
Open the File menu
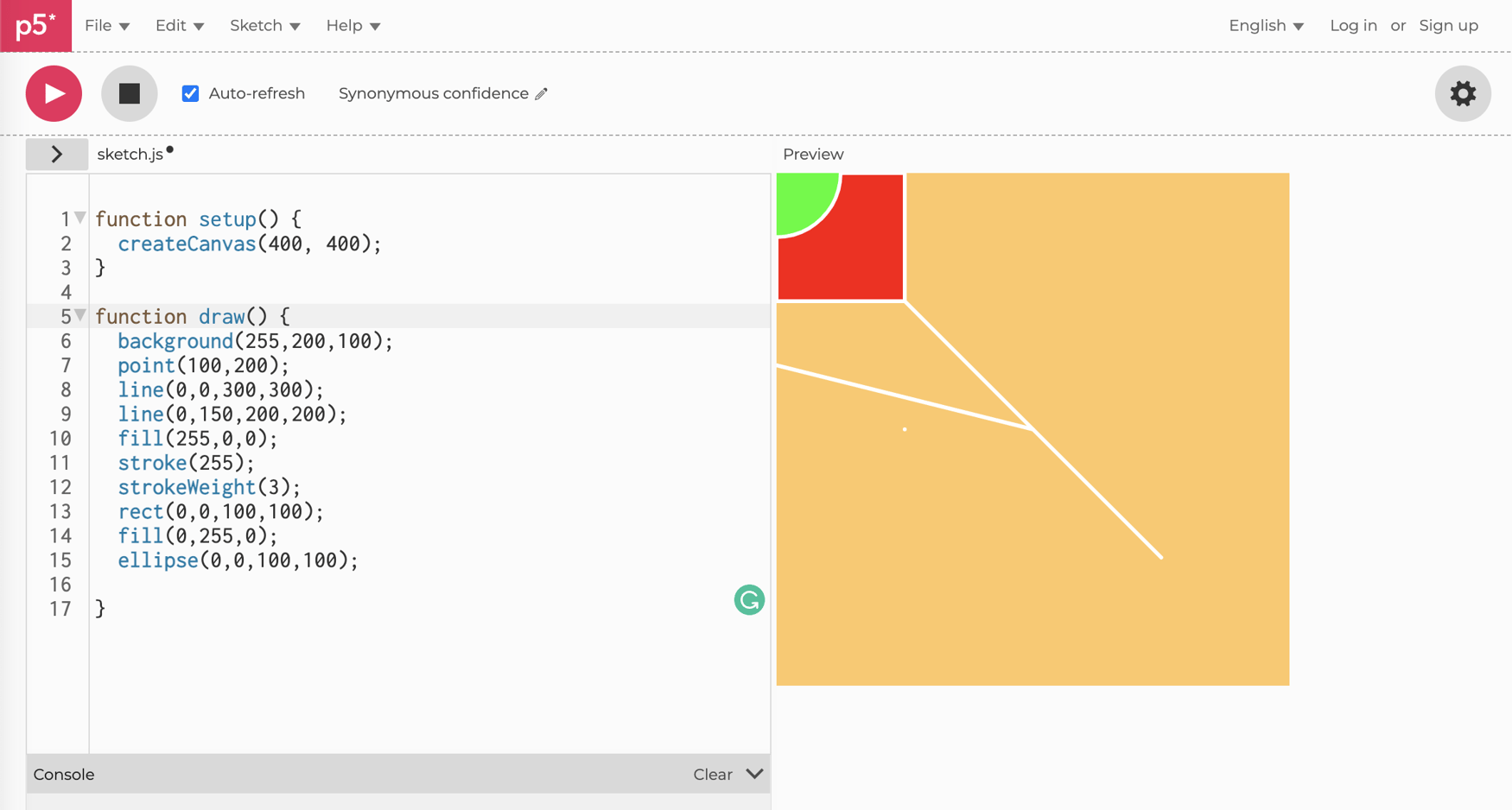click(106, 26)
